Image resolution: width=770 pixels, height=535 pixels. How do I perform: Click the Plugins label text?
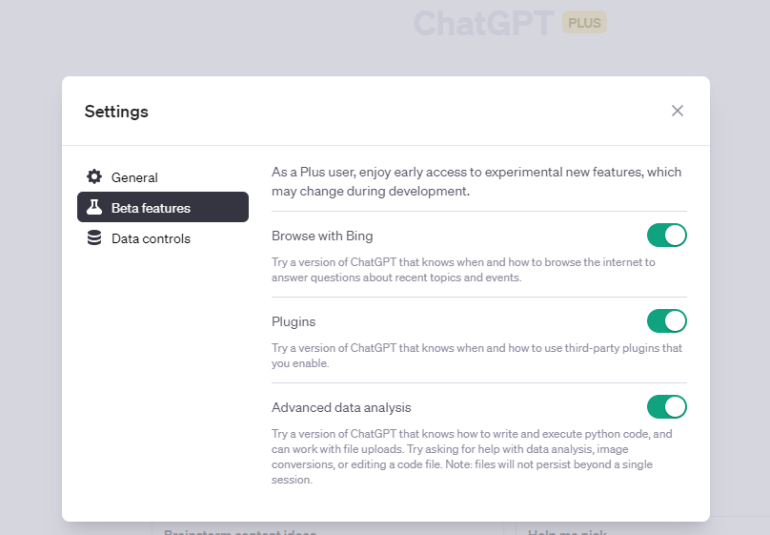click(x=294, y=321)
